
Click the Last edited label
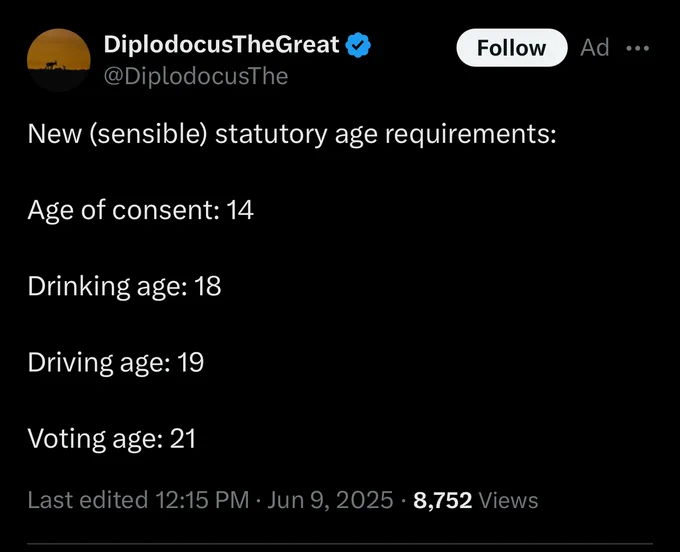coord(88,500)
